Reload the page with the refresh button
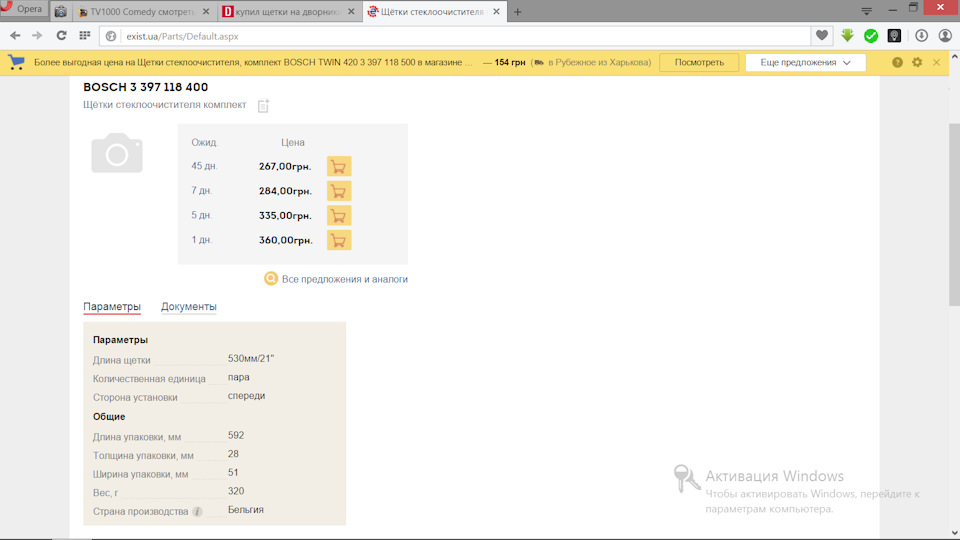The image size is (960, 540). coord(62,35)
